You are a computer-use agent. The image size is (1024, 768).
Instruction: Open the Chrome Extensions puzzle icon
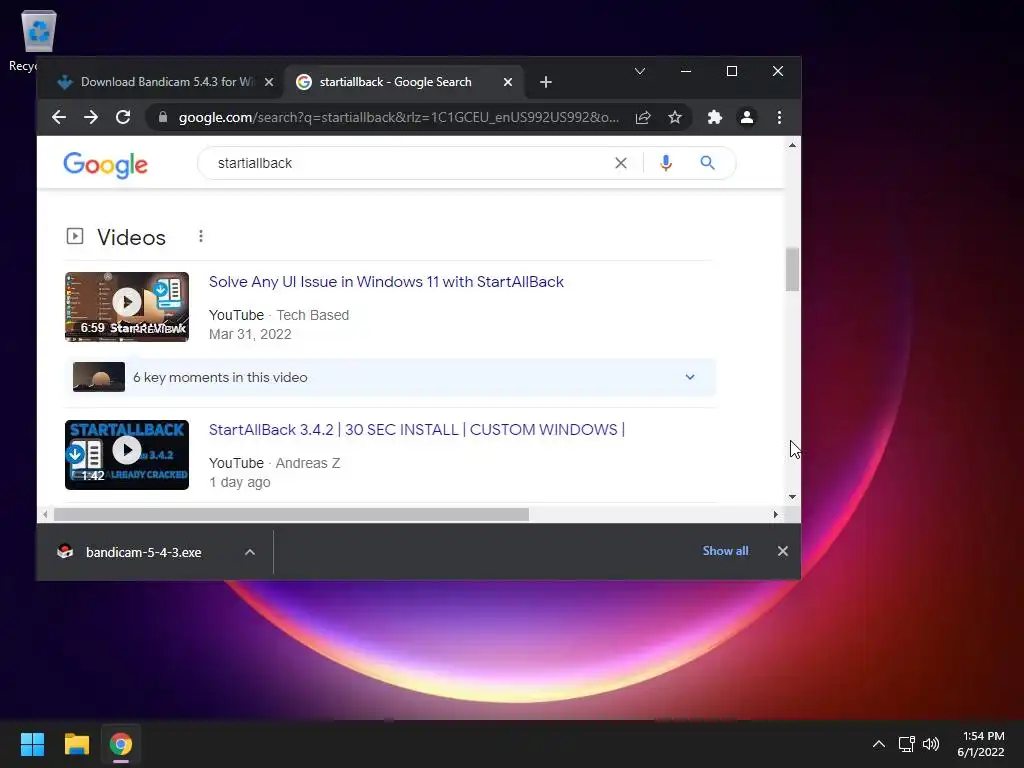[714, 118]
